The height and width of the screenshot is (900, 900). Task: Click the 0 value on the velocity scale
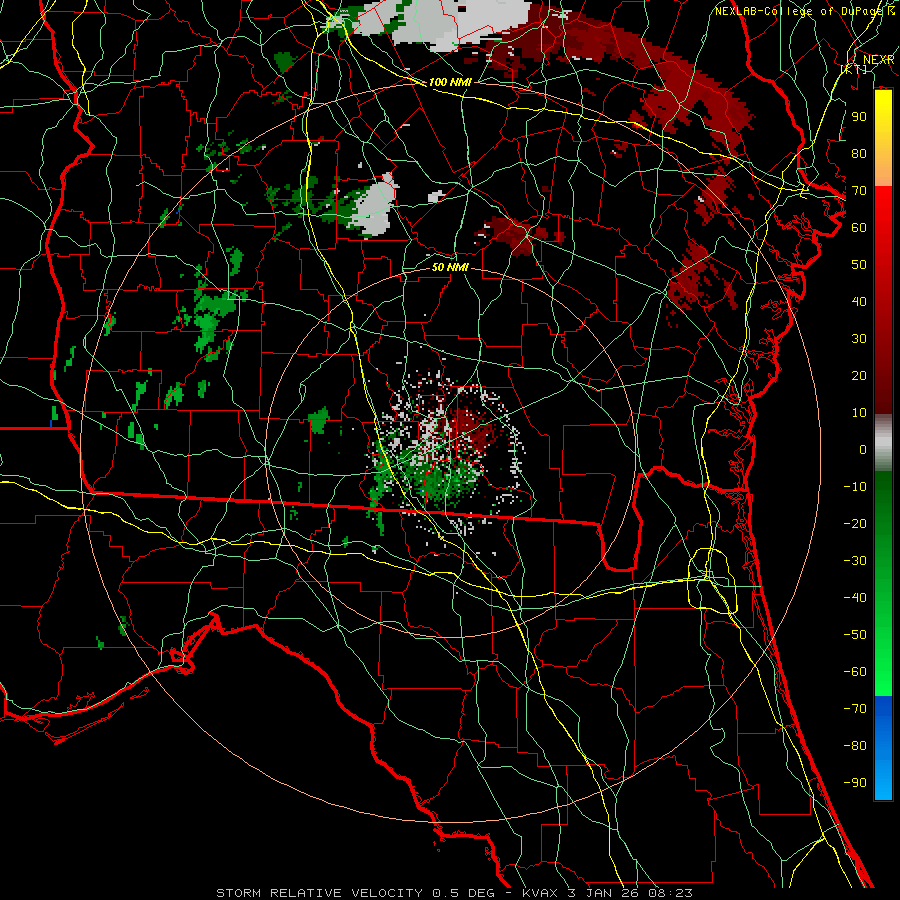[863, 449]
